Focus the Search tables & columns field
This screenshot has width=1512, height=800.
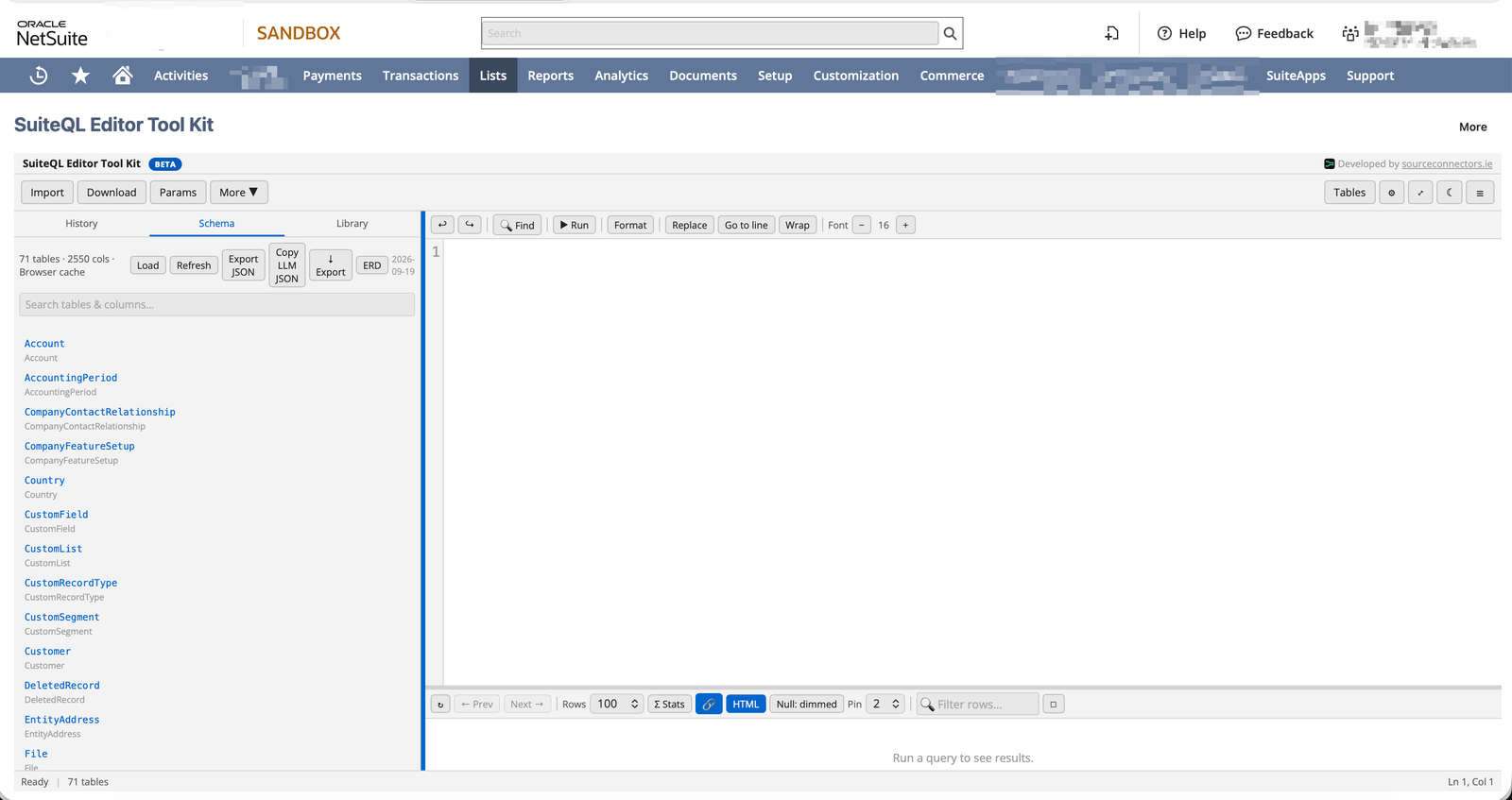click(216, 304)
